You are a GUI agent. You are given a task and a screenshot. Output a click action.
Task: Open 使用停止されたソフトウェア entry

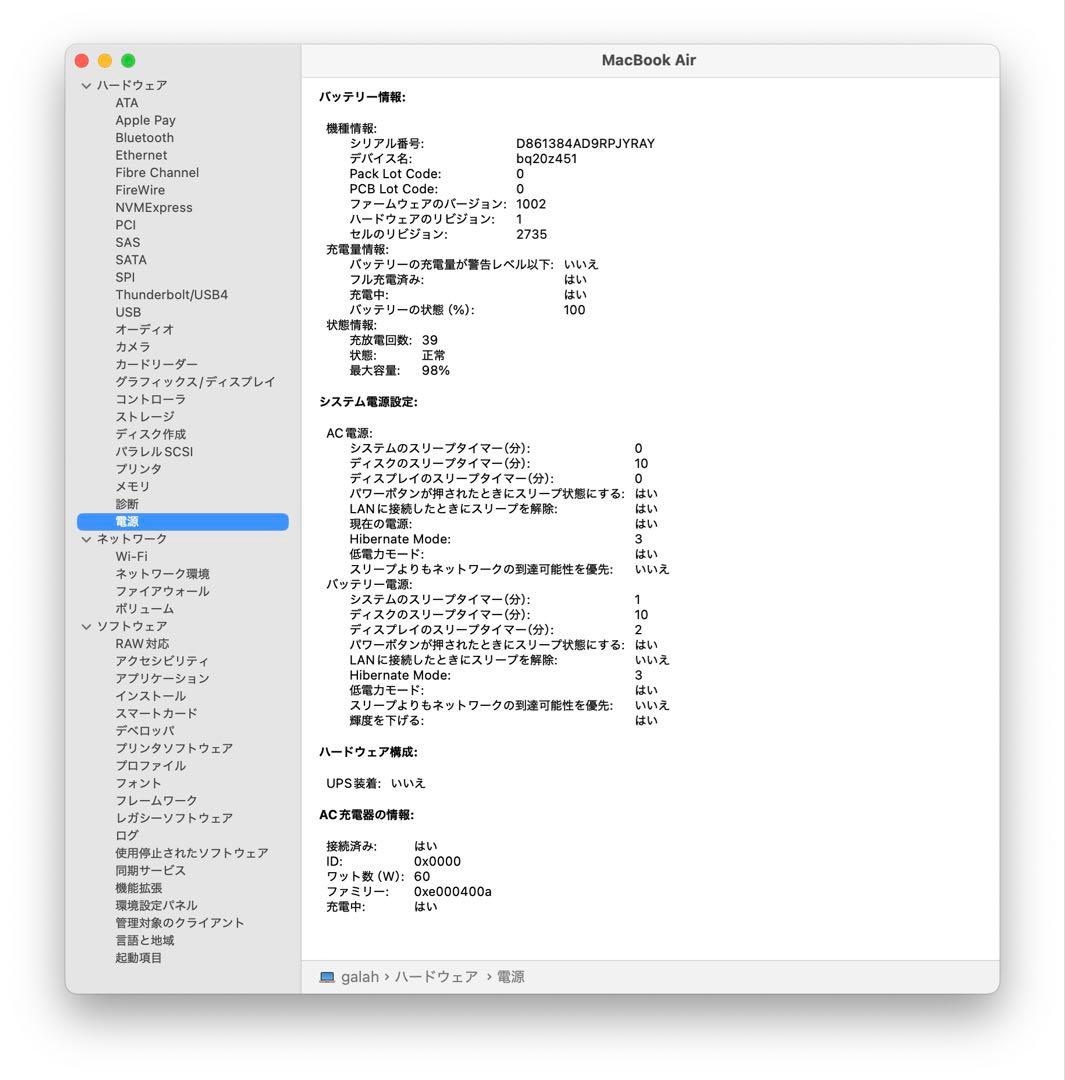(x=192, y=853)
